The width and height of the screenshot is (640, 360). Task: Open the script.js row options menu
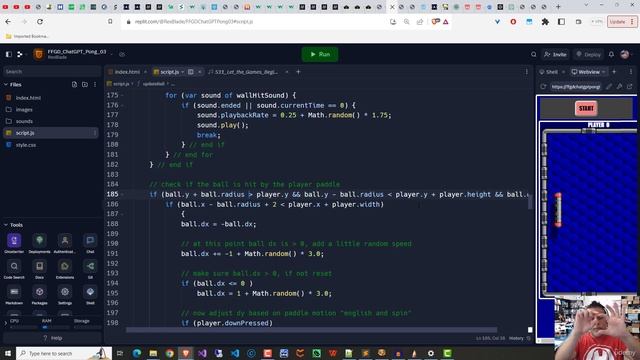pyautogui.click(x=95, y=133)
